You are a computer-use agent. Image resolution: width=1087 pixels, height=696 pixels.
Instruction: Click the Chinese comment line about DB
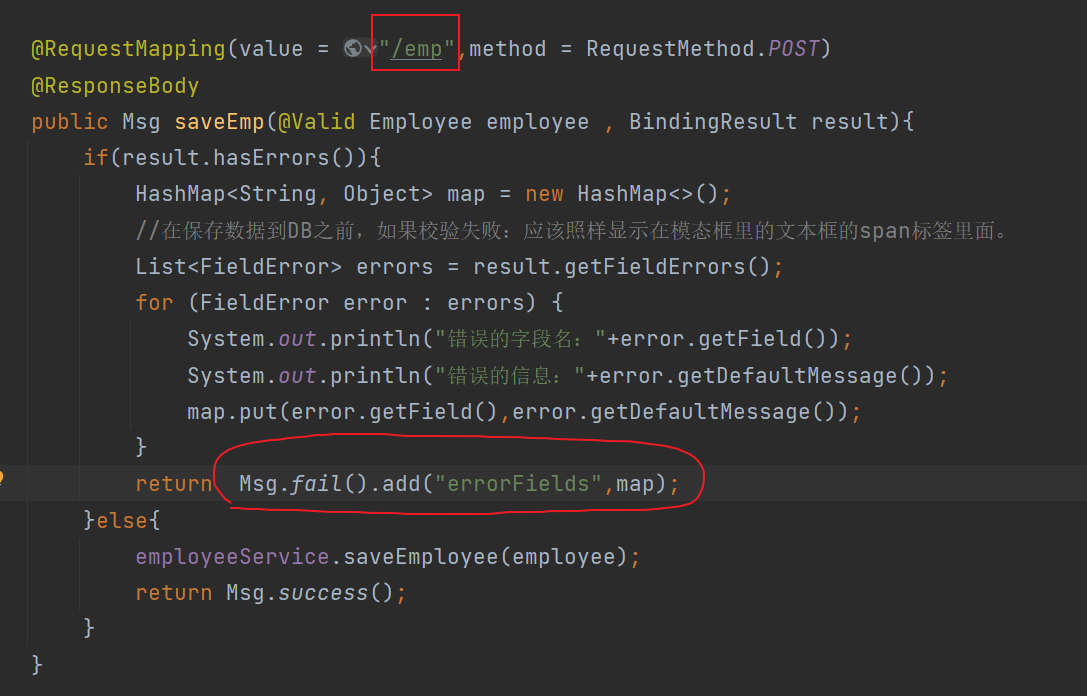[573, 231]
